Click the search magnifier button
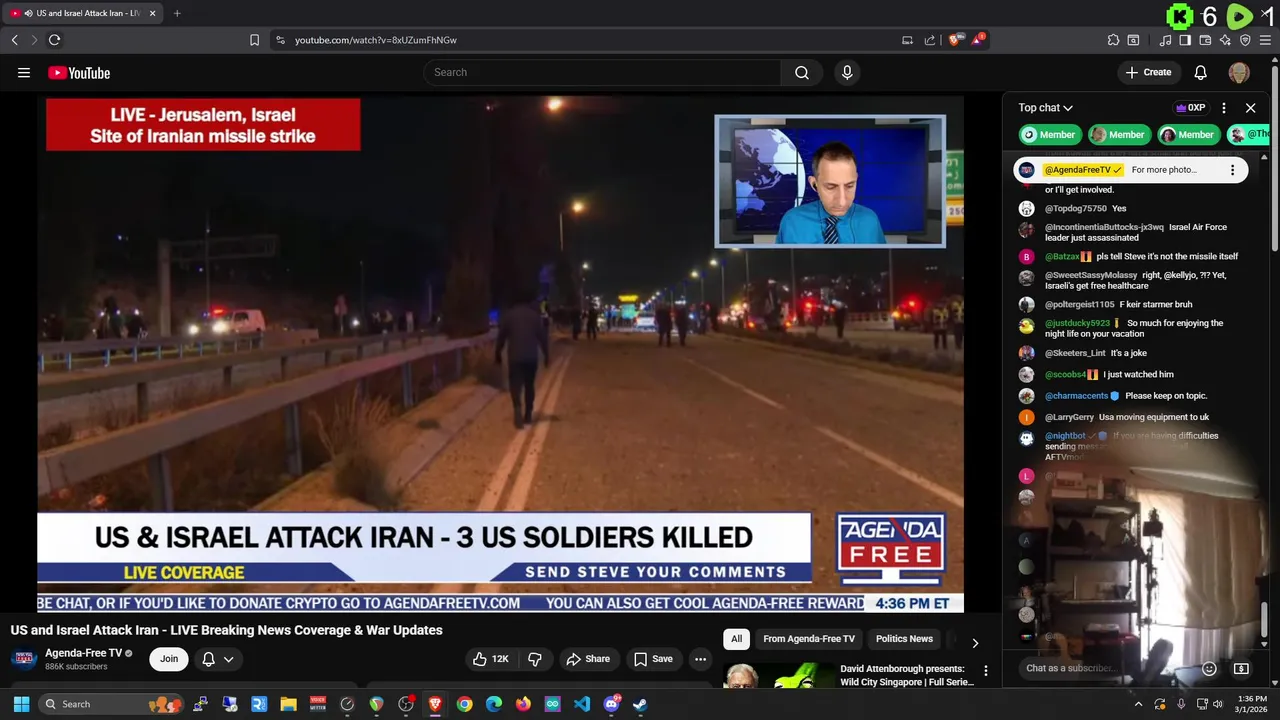This screenshot has height=720, width=1280. 802,72
